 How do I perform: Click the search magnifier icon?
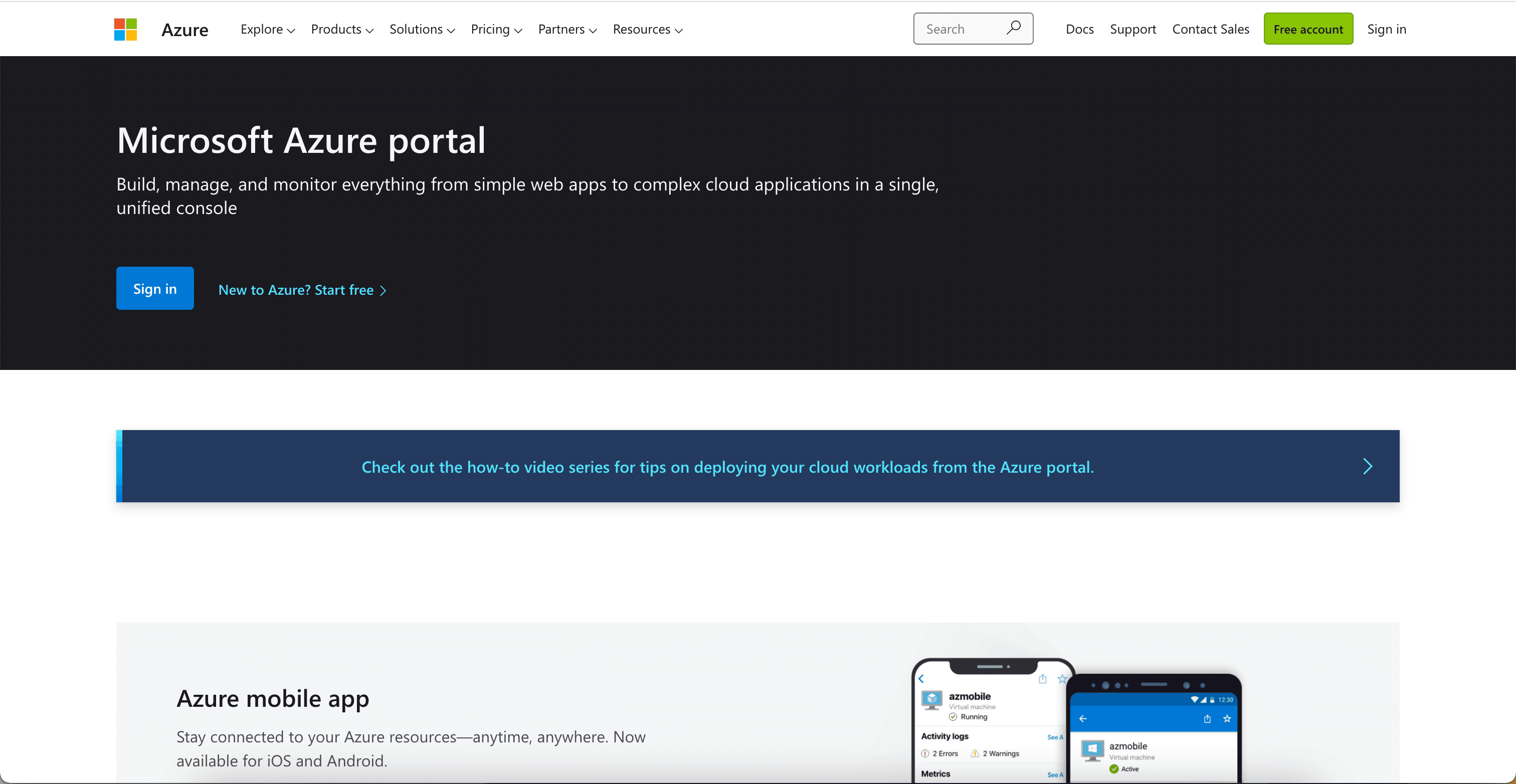coord(1013,28)
